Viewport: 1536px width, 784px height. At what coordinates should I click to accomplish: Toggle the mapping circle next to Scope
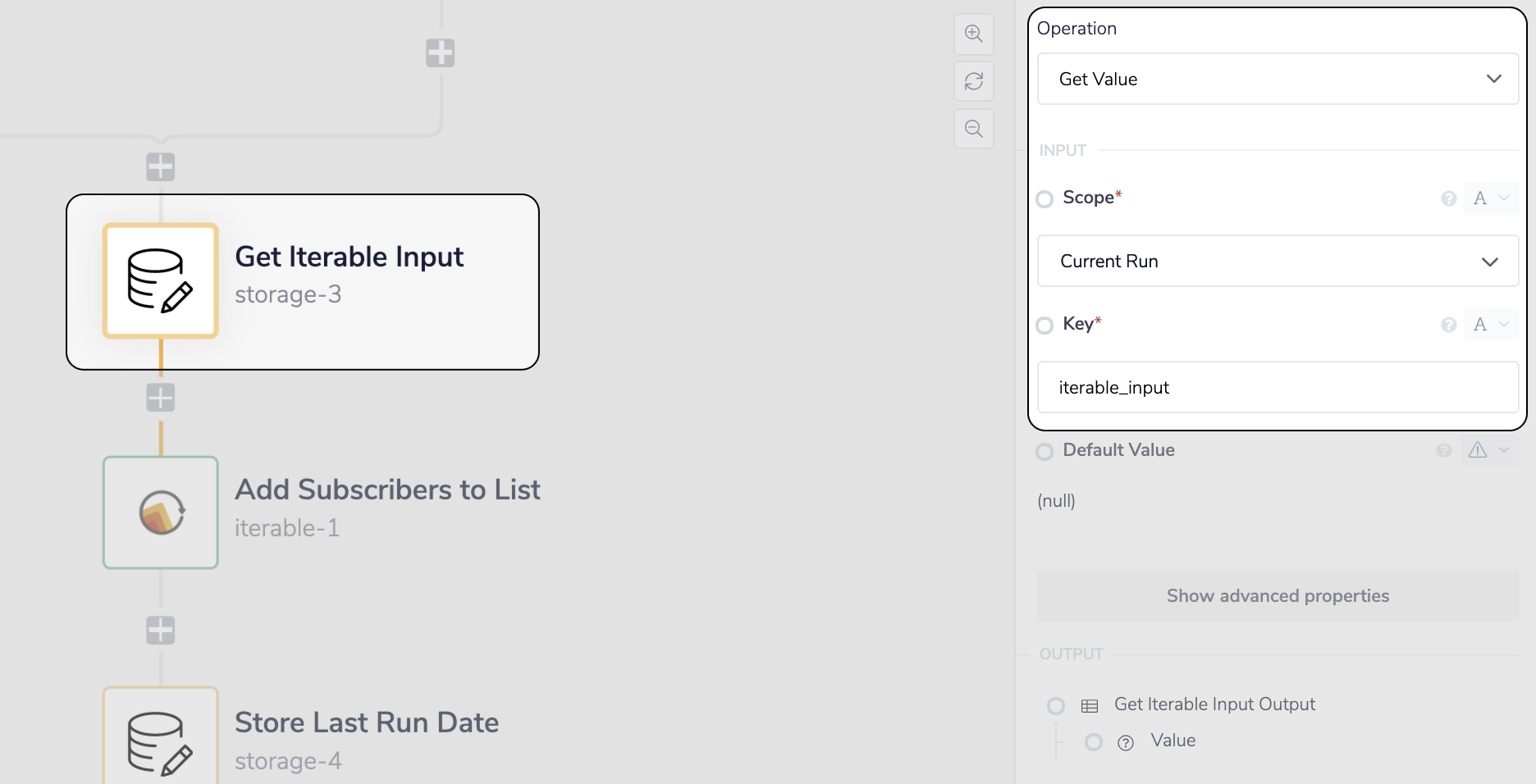point(1045,198)
